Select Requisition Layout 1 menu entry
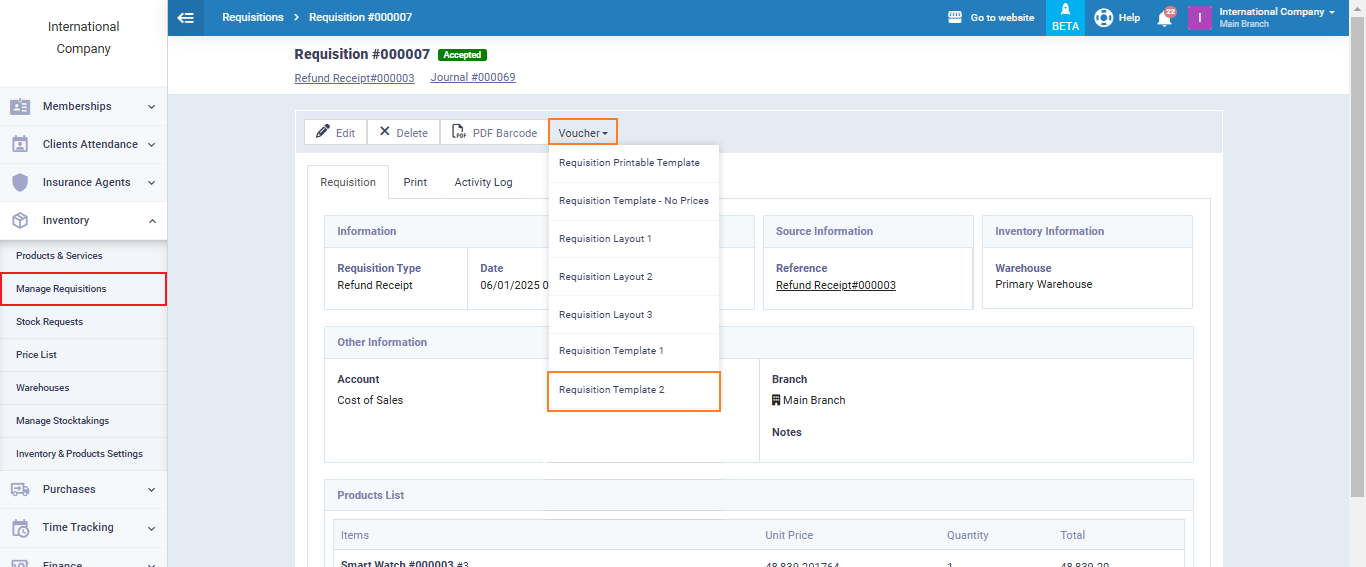Image resolution: width=1366 pixels, height=567 pixels. click(605, 239)
